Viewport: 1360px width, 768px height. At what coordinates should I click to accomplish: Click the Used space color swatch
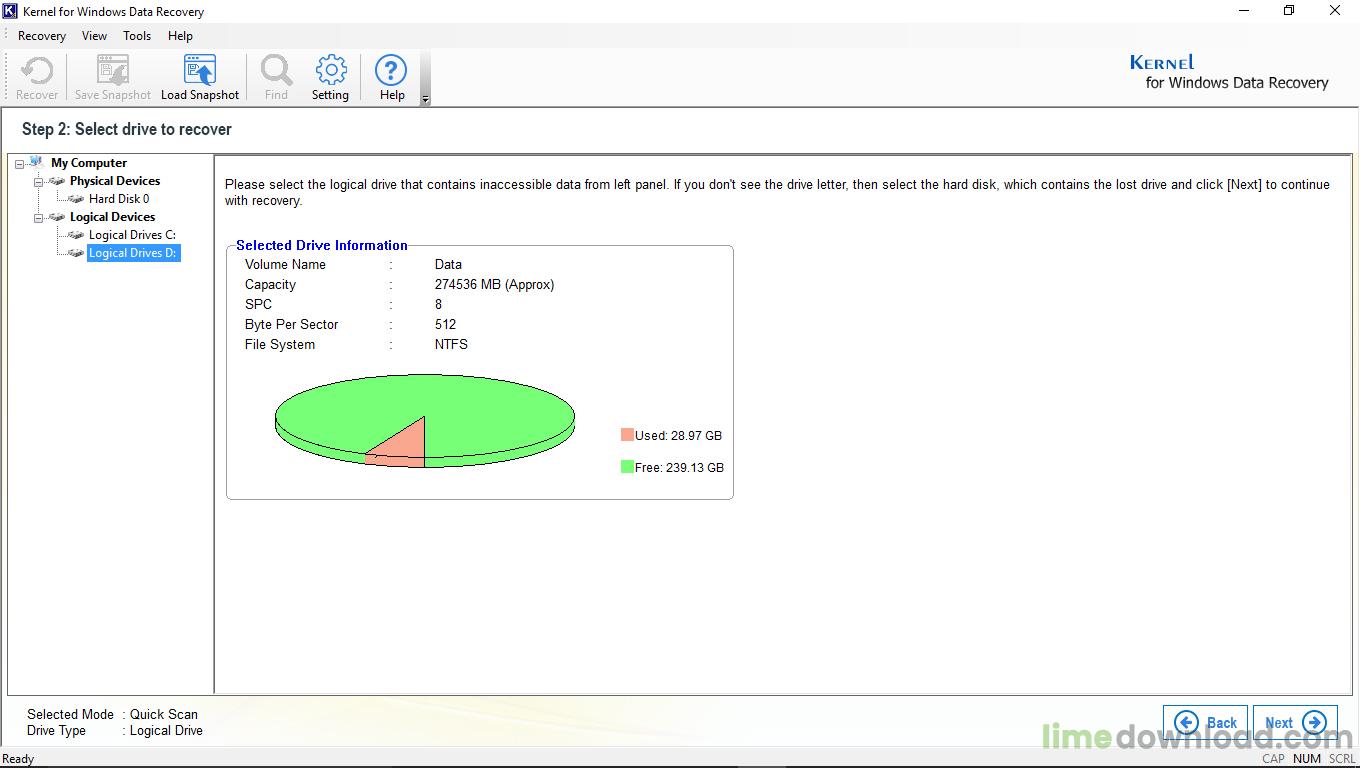(x=627, y=435)
